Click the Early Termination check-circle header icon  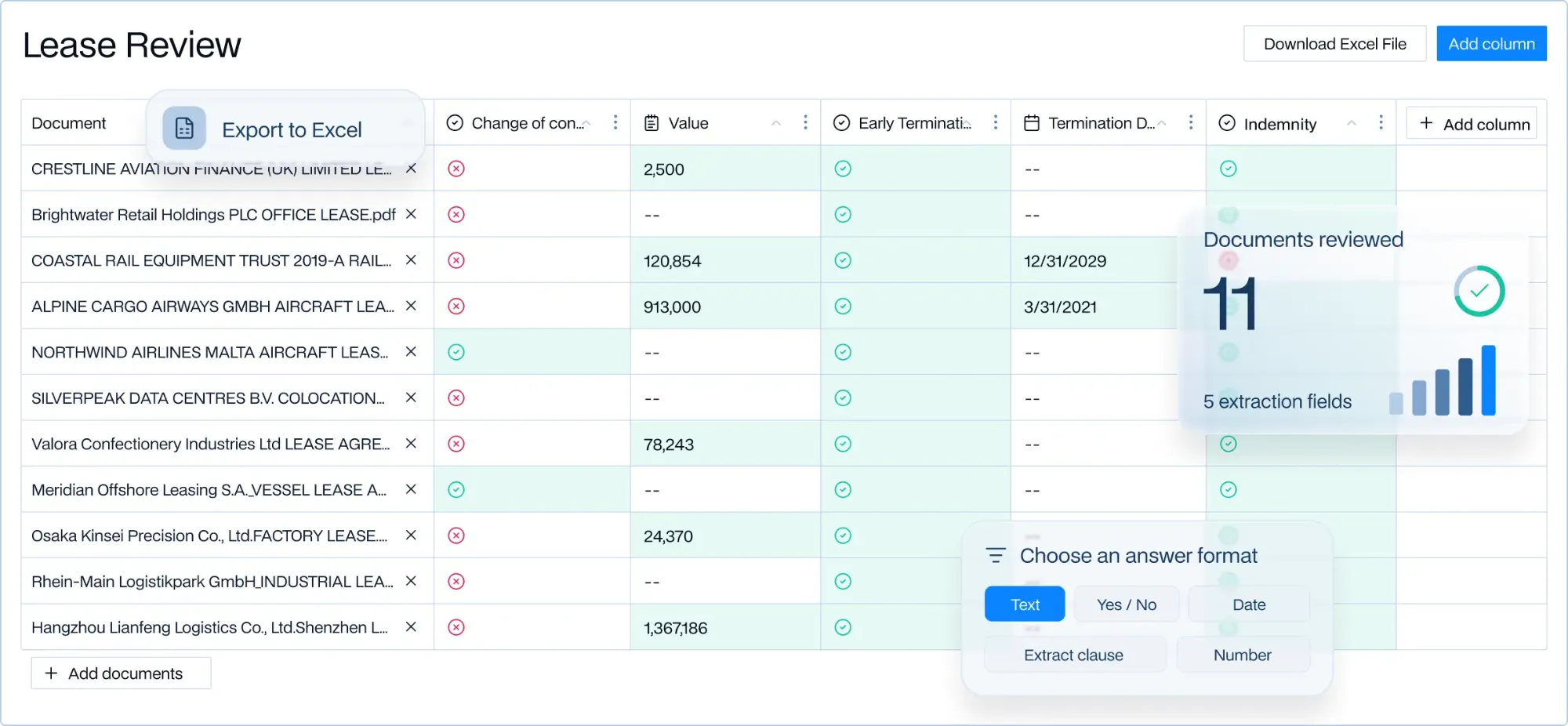841,123
